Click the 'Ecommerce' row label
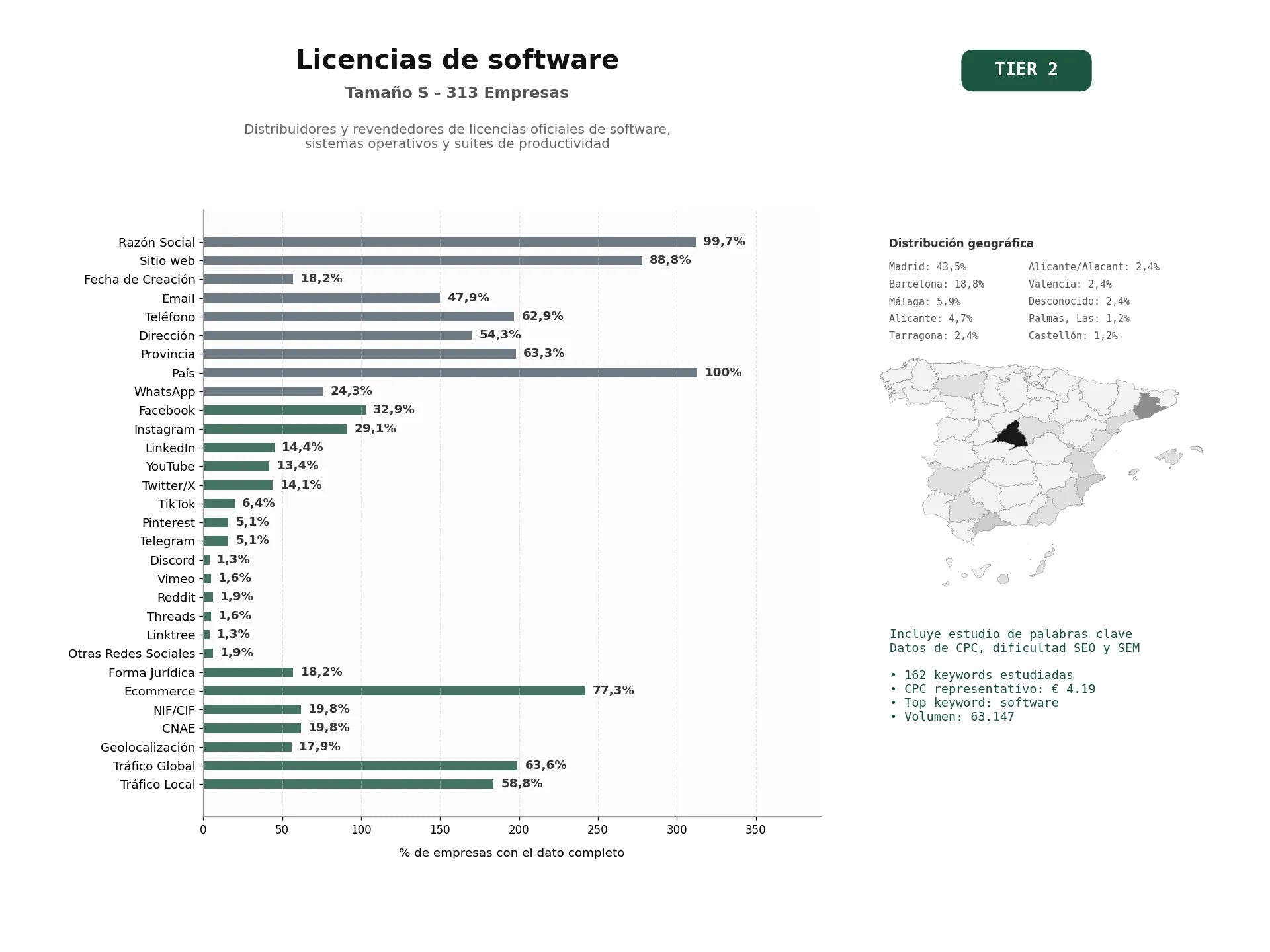 pyautogui.click(x=160, y=692)
